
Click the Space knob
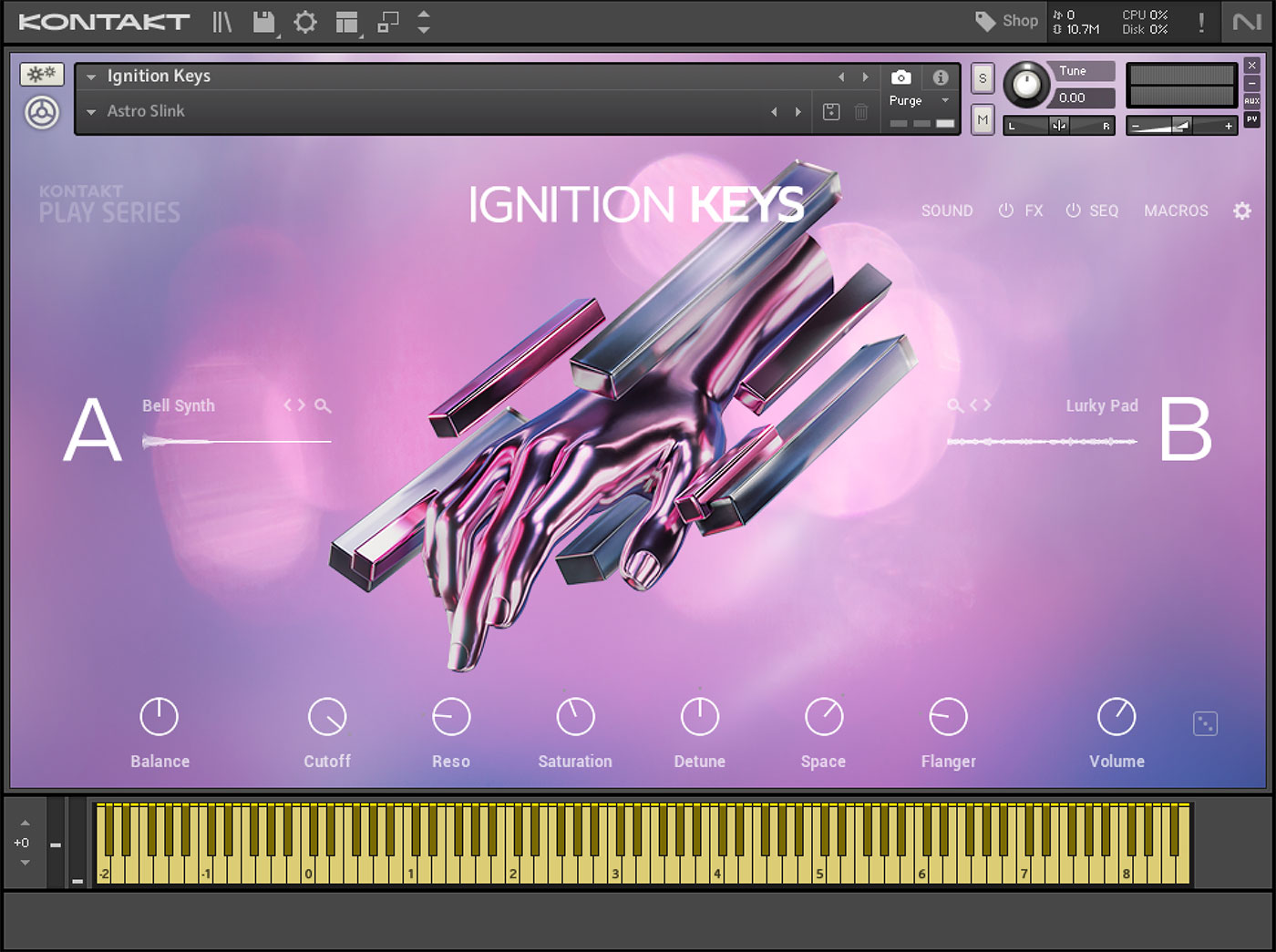click(824, 717)
